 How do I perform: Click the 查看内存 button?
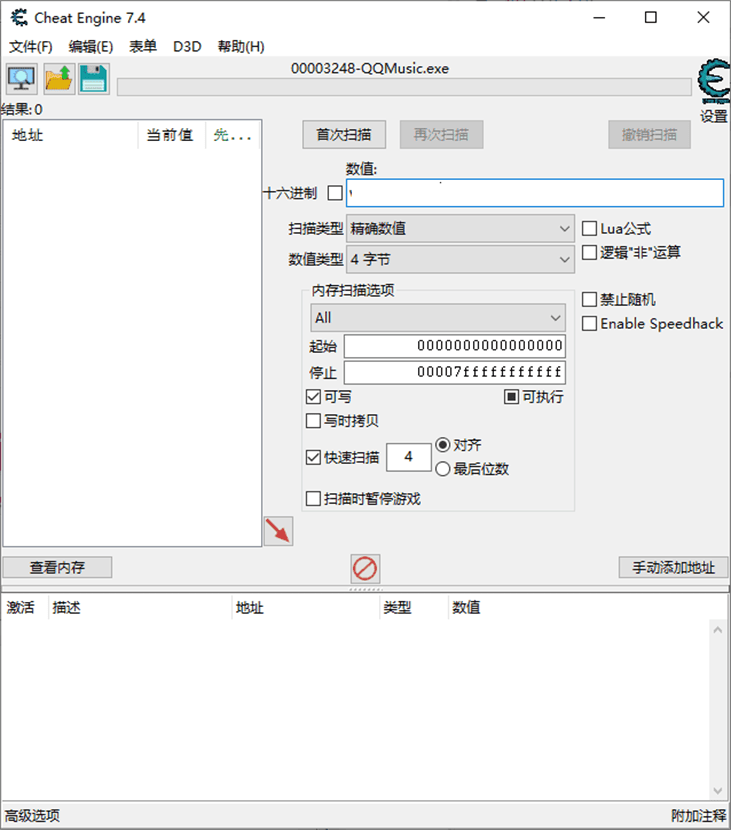(x=57, y=567)
